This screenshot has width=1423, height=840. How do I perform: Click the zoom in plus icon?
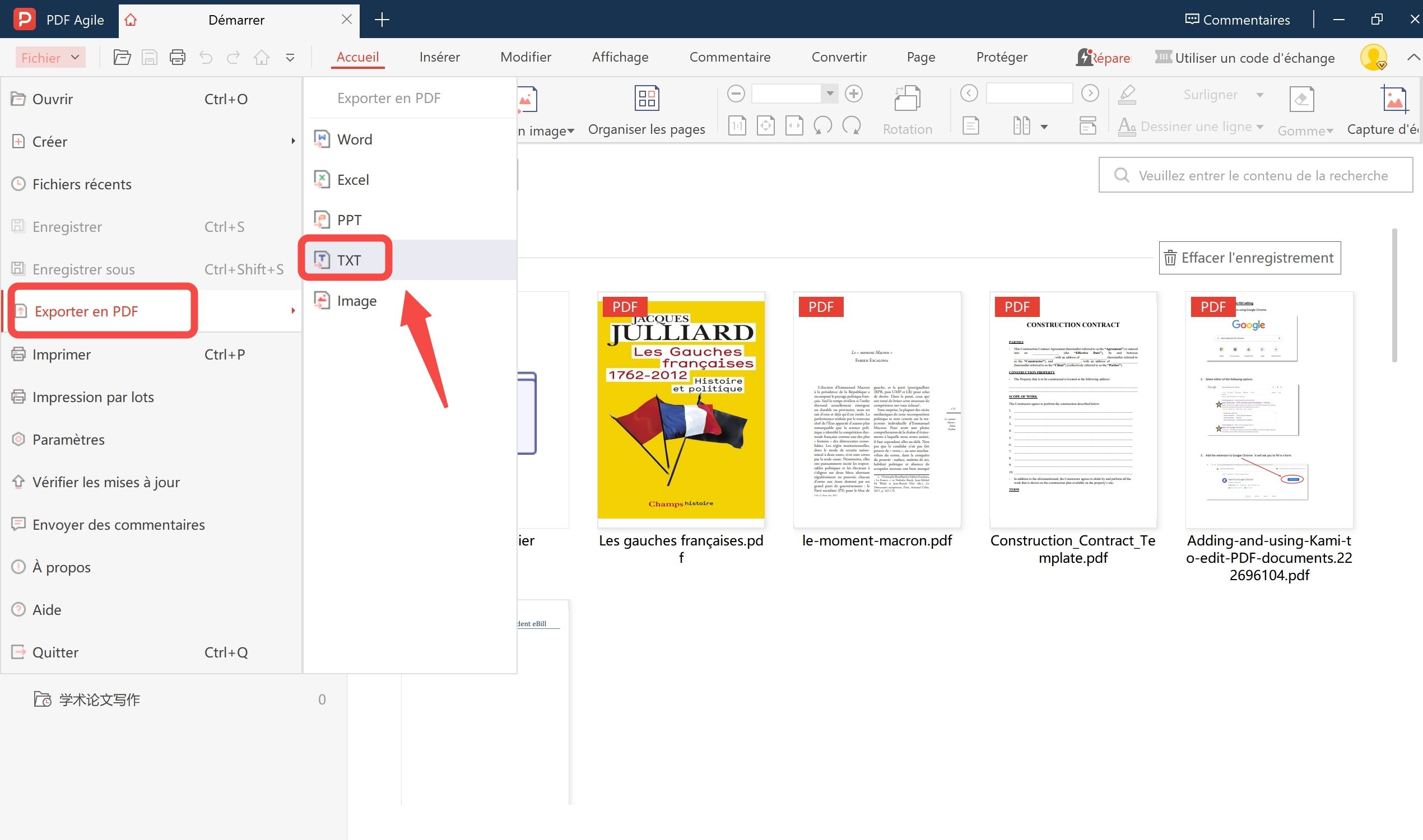point(853,94)
